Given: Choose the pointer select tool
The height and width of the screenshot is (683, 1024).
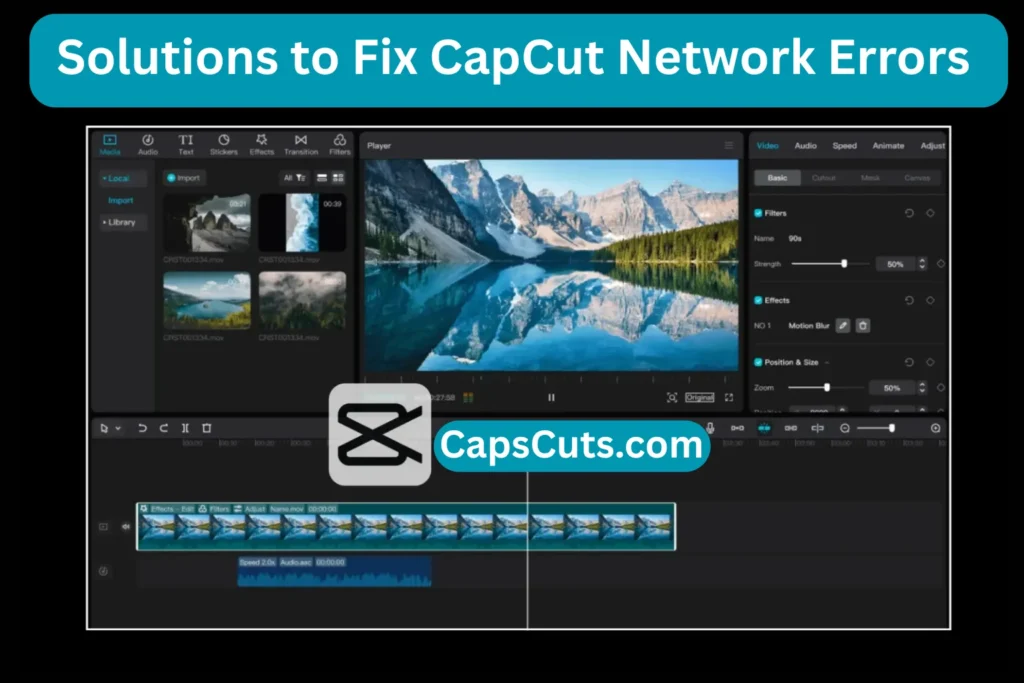Looking at the screenshot, I should click(104, 428).
